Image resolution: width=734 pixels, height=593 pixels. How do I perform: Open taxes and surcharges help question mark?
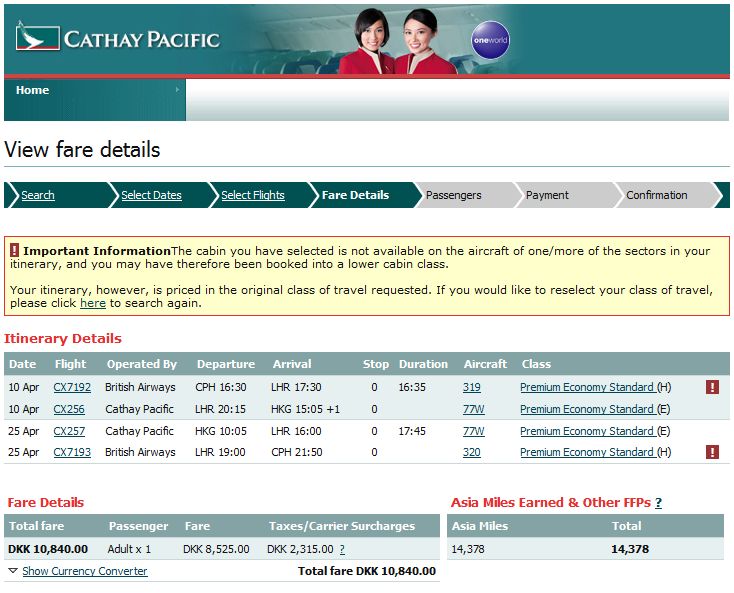click(342, 549)
